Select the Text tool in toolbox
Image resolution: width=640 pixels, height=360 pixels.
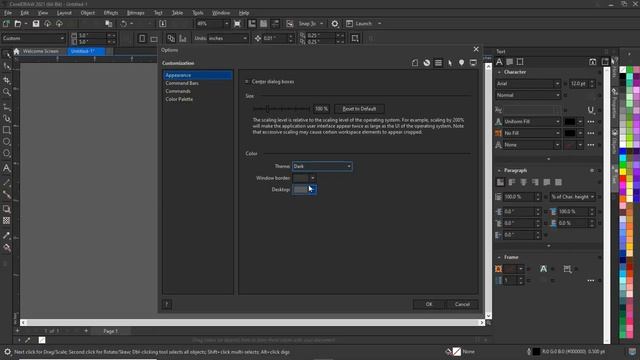click(x=7, y=168)
